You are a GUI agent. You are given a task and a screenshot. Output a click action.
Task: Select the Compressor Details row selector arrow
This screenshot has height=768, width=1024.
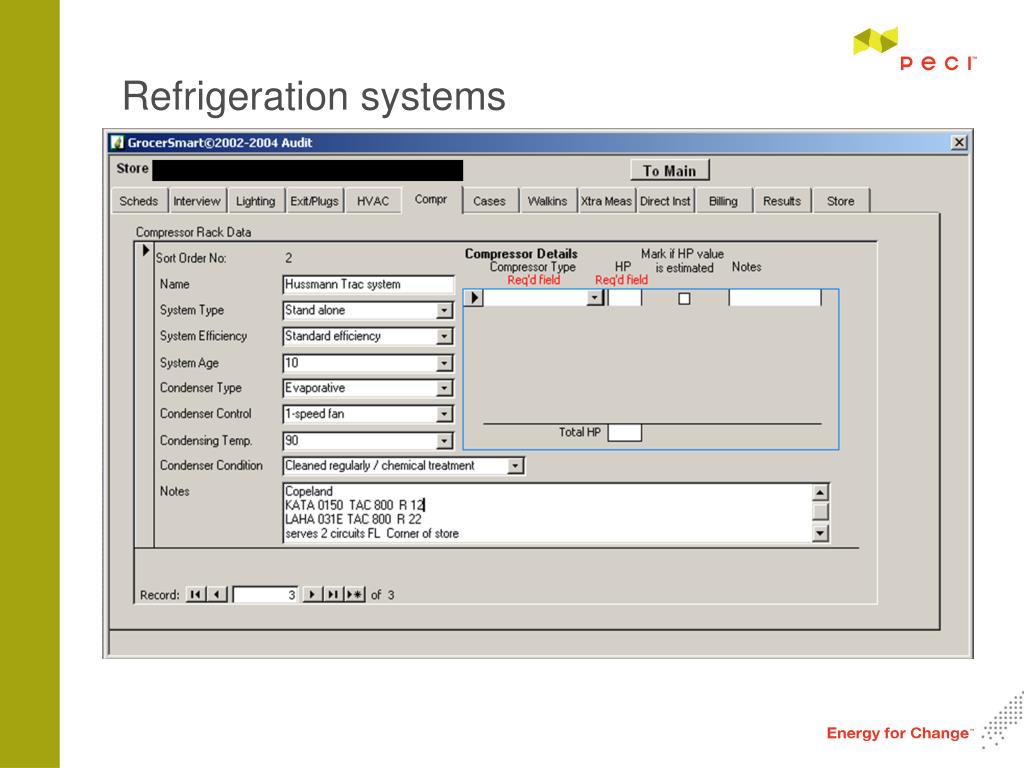click(474, 298)
